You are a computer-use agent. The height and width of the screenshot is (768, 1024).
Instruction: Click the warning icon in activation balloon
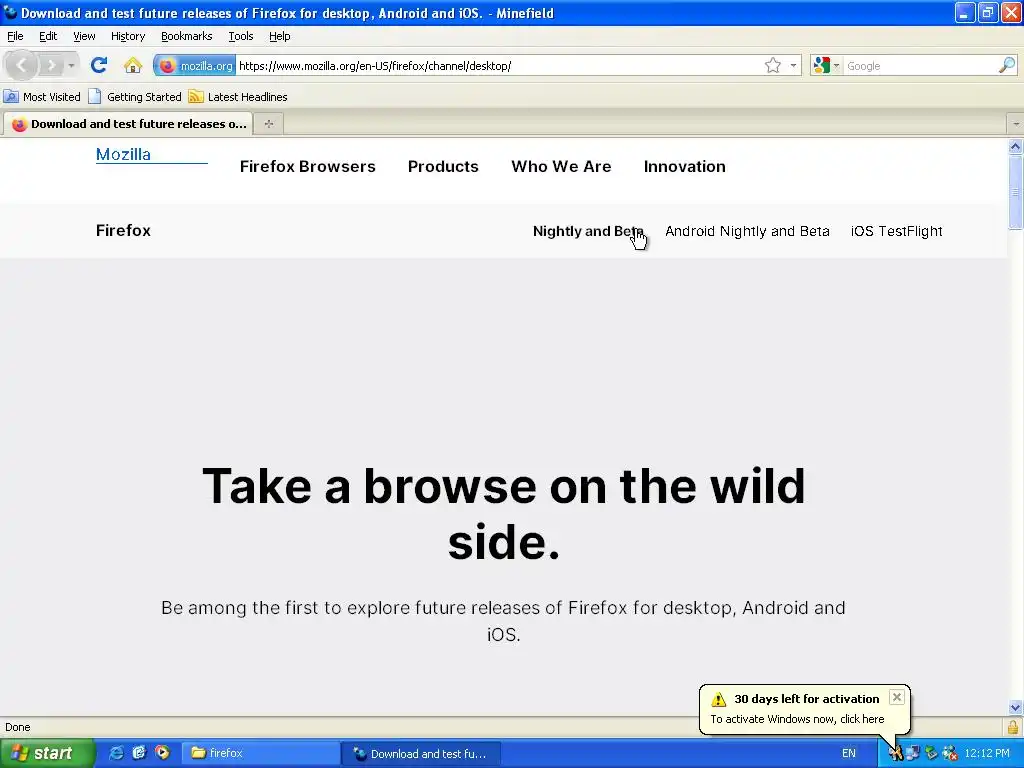(x=718, y=699)
